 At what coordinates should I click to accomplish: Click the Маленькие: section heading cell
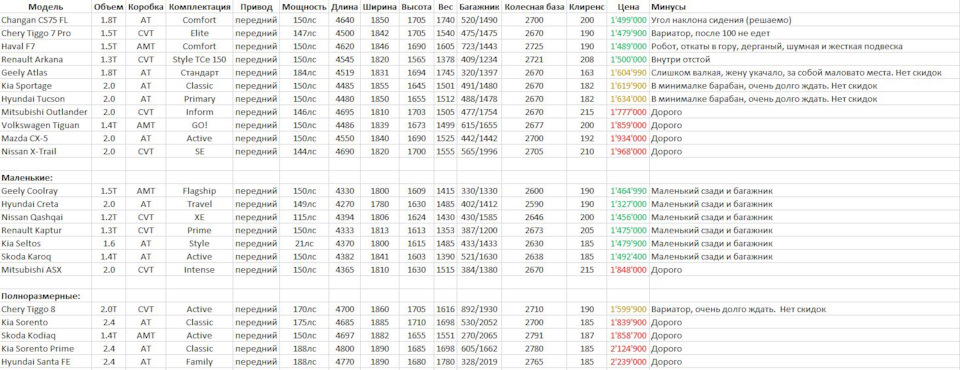[x=45, y=178]
